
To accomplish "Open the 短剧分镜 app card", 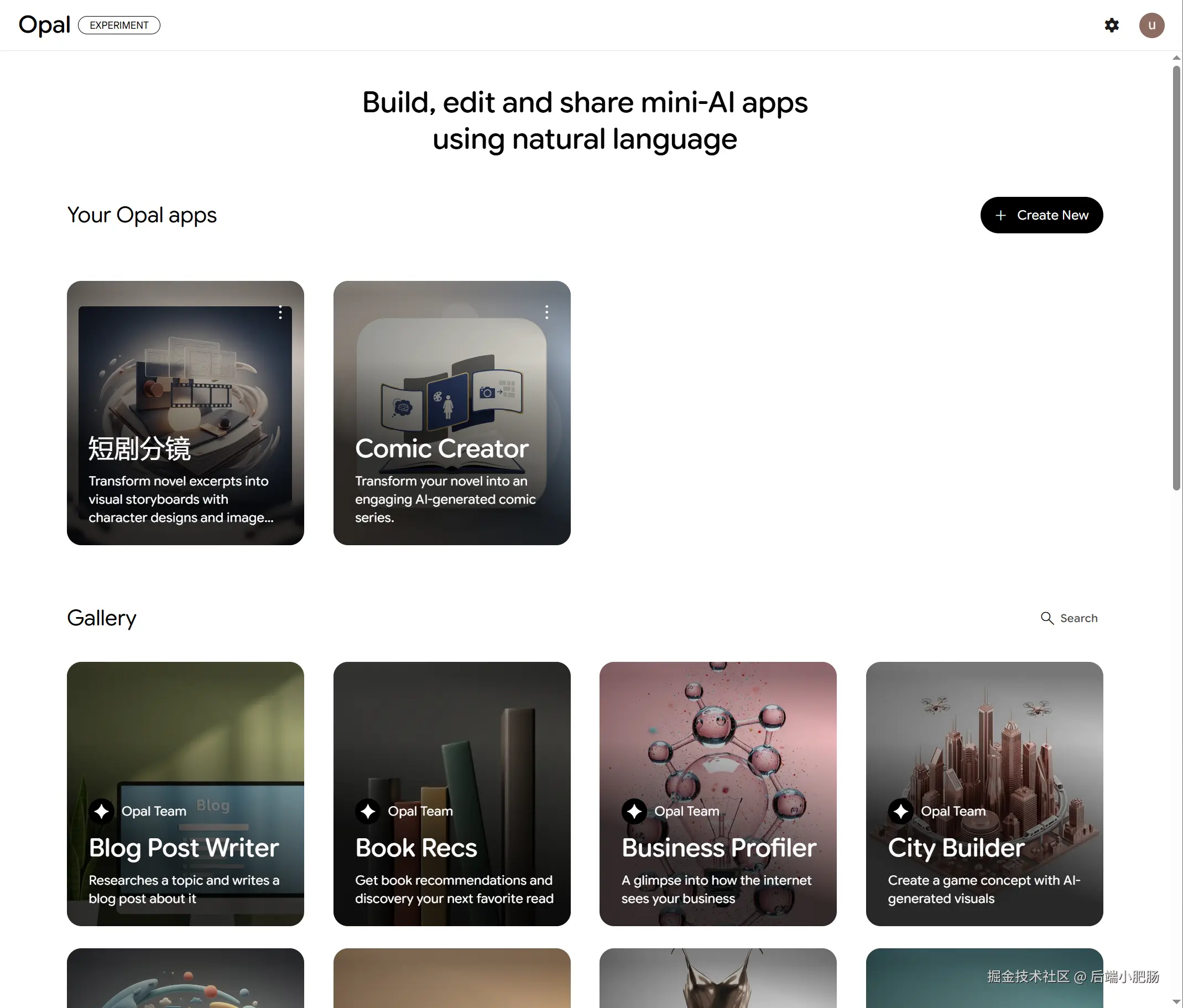I will (x=185, y=412).
